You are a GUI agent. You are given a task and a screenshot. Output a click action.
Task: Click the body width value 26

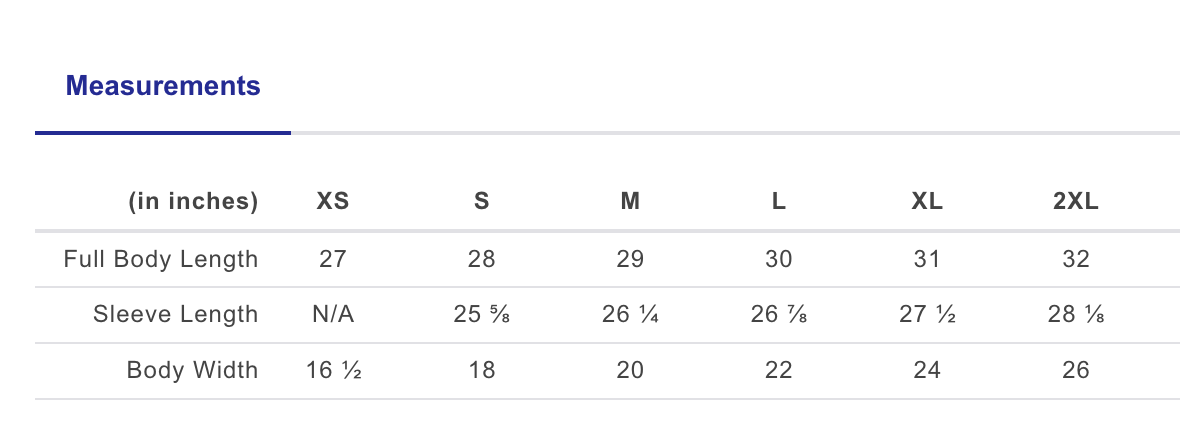click(x=1076, y=371)
